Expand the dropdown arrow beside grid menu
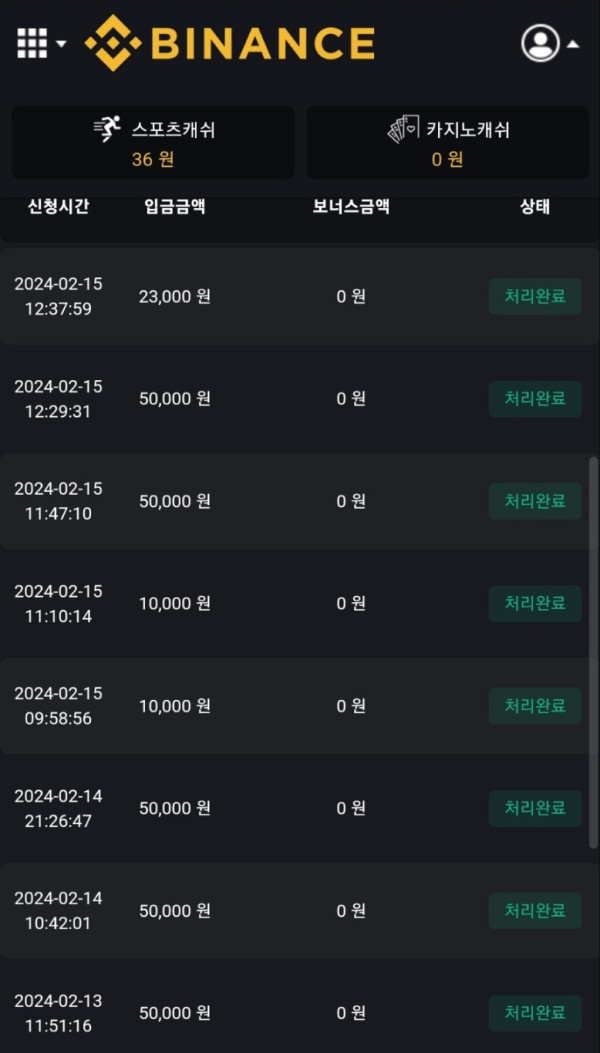 pos(62,44)
